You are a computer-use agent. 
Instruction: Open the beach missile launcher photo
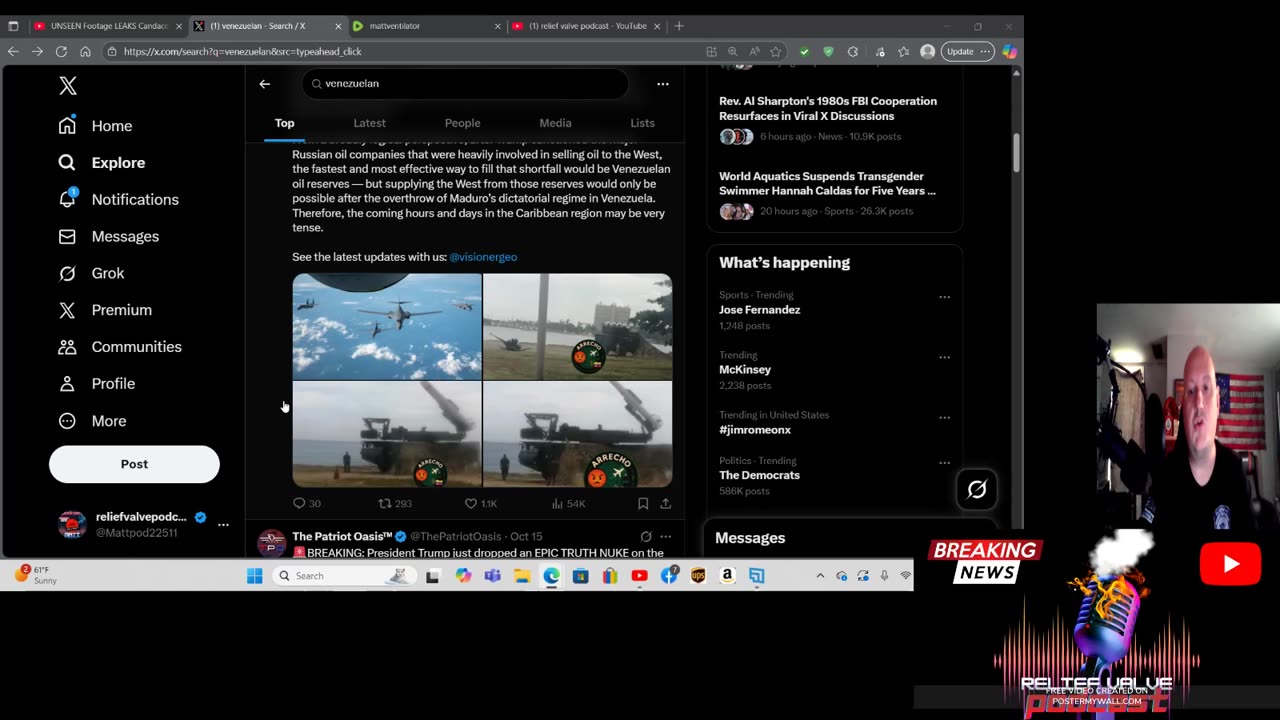[578, 326]
